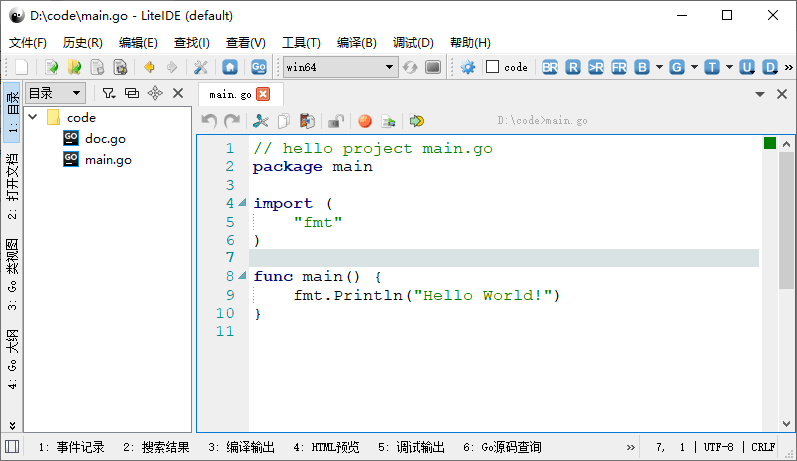Open the 3: 编译输出 panel
Viewport: 797px width, 461px height.
click(241, 447)
